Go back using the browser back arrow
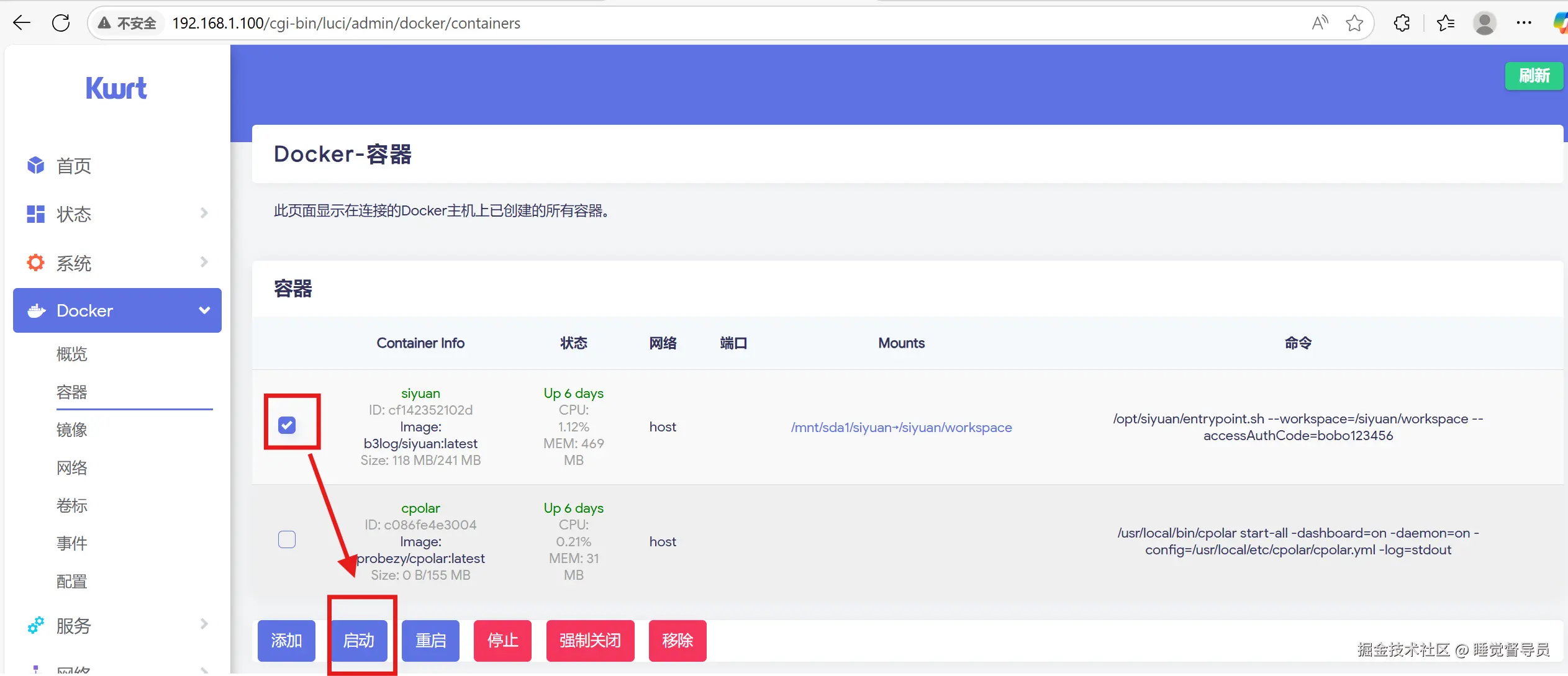 coord(22,23)
